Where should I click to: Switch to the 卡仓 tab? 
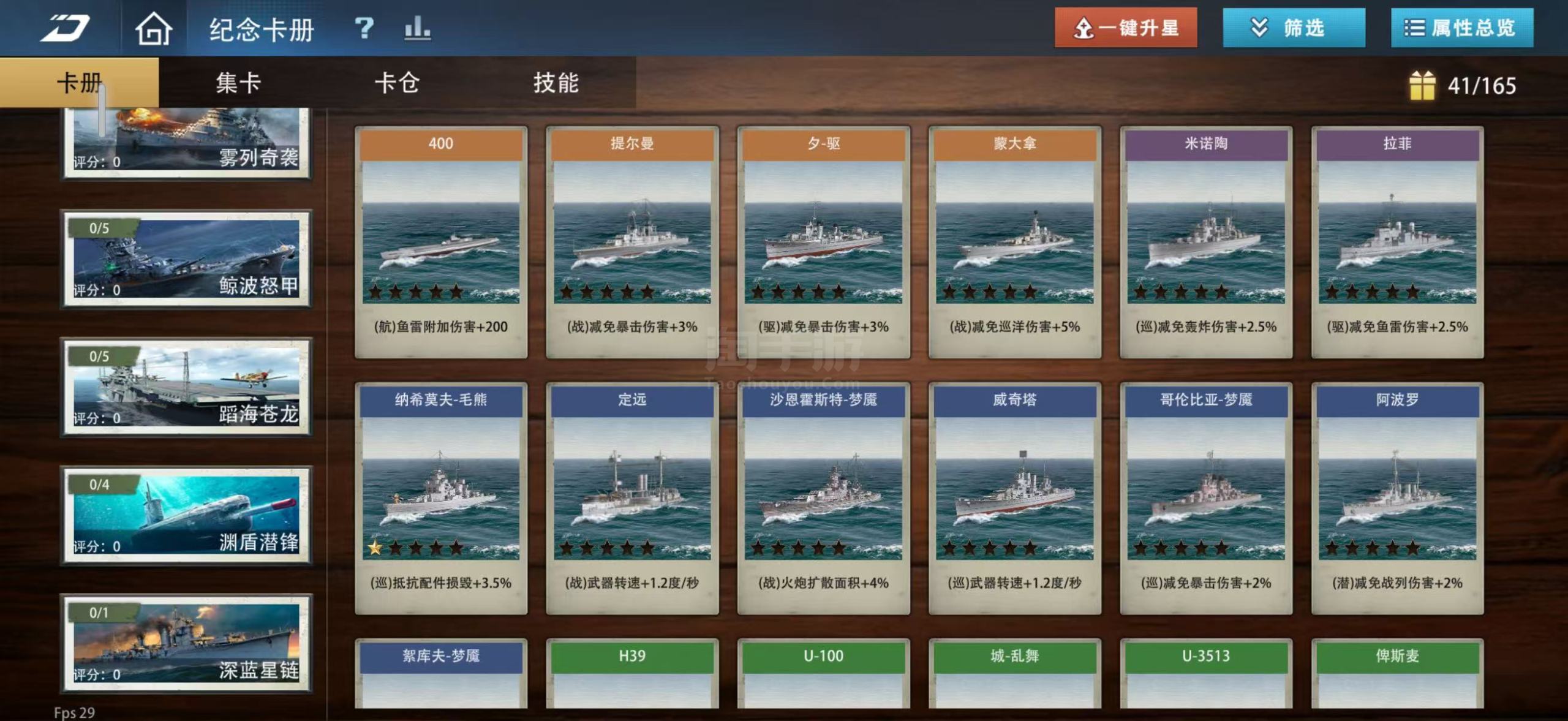pyautogui.click(x=397, y=83)
